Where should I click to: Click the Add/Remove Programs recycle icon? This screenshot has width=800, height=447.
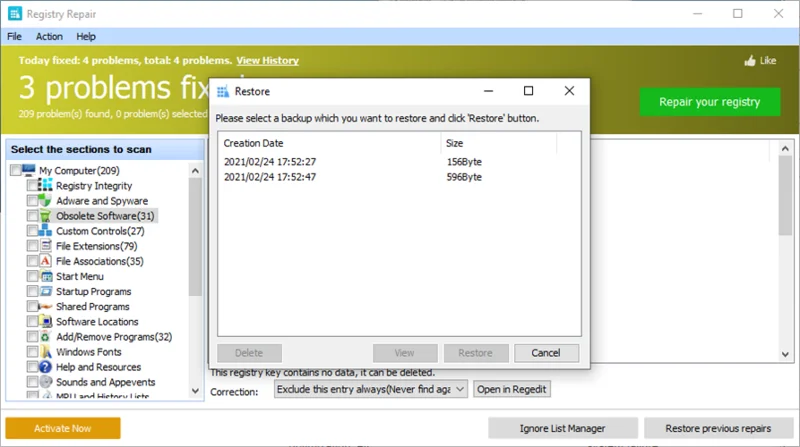(45, 337)
